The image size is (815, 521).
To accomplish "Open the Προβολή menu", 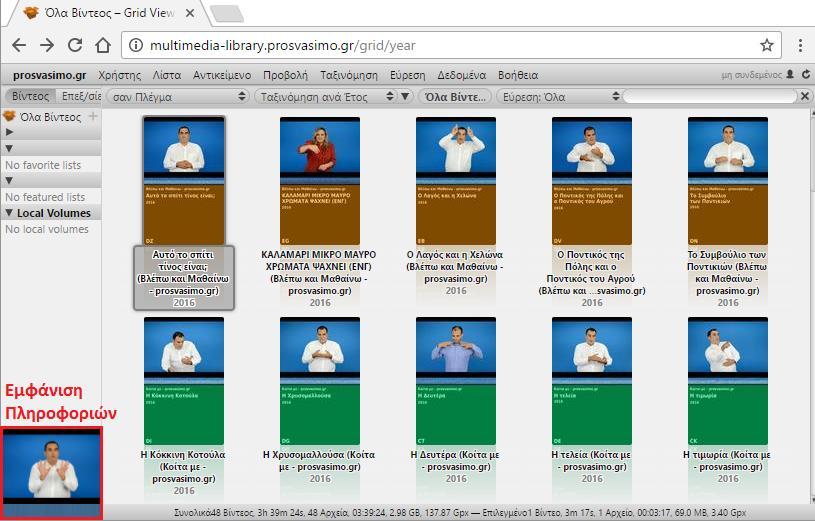I will pyautogui.click(x=285, y=75).
